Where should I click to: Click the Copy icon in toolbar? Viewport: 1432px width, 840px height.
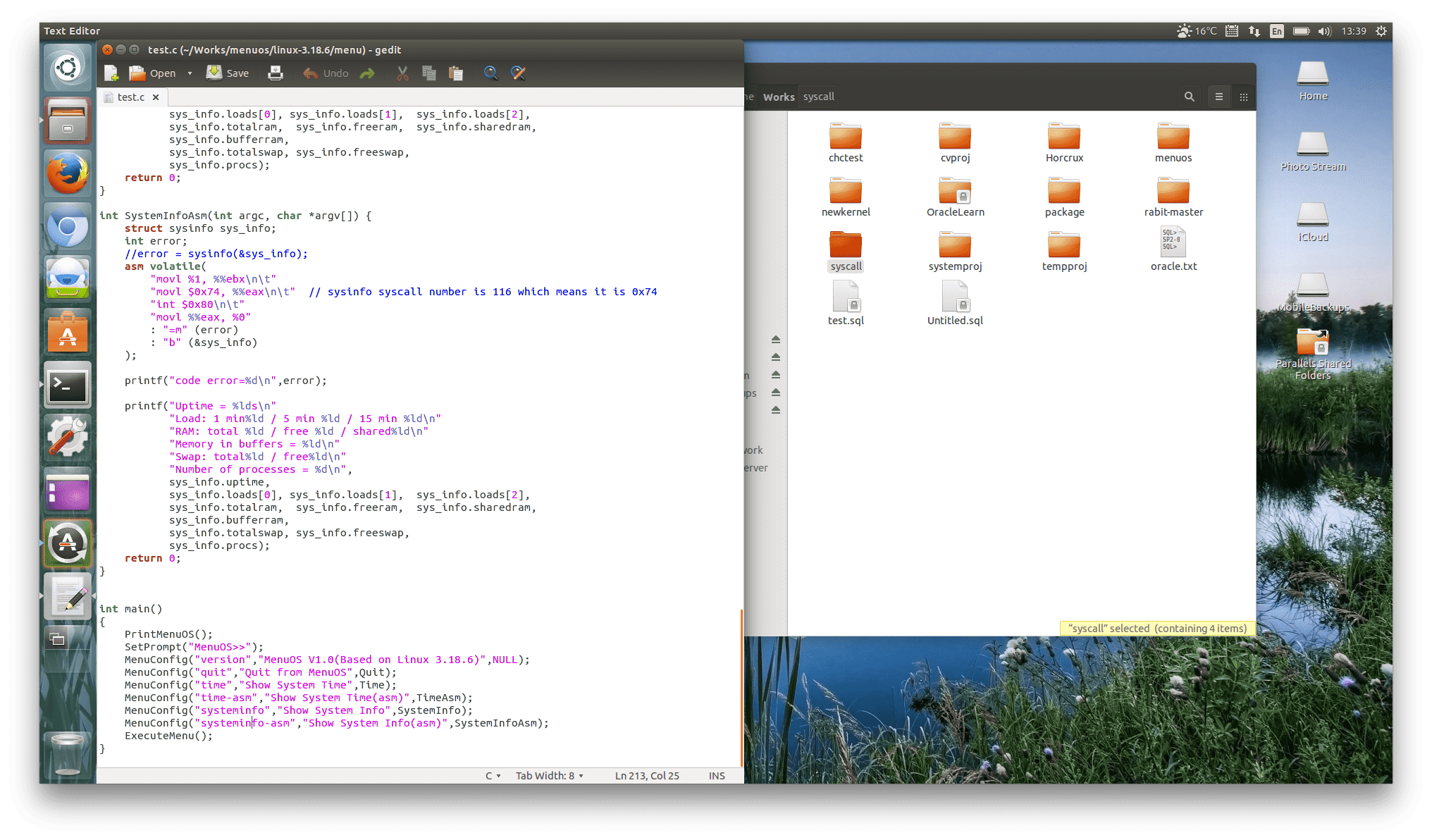429,73
